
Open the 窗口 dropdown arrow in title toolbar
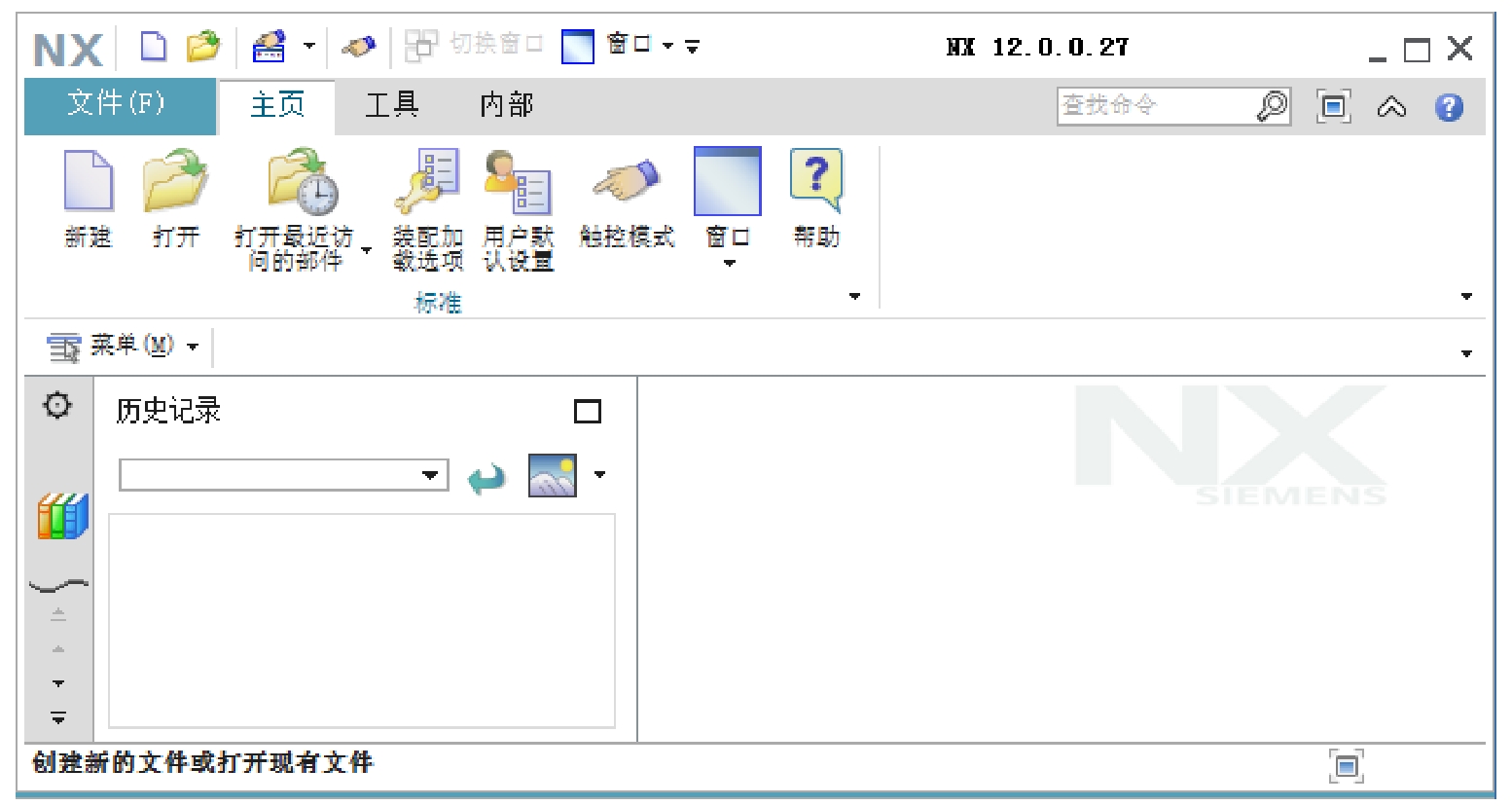[x=668, y=46]
